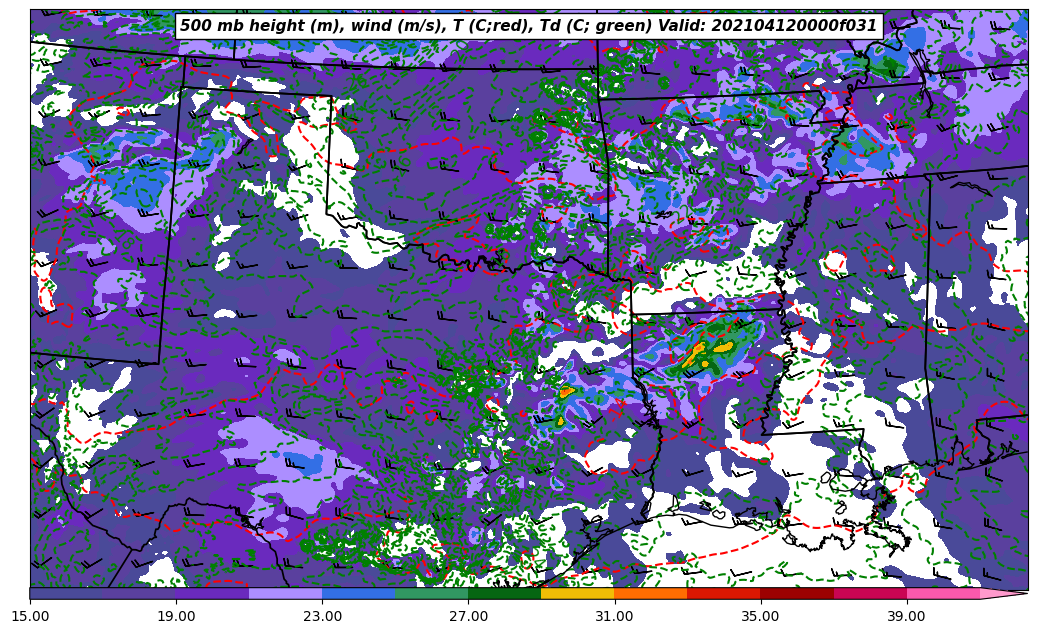The width and height of the screenshot is (1037, 633).
Task: Click the leftmost slate-blue colorbar segment after 15.00
Action: point(66,593)
